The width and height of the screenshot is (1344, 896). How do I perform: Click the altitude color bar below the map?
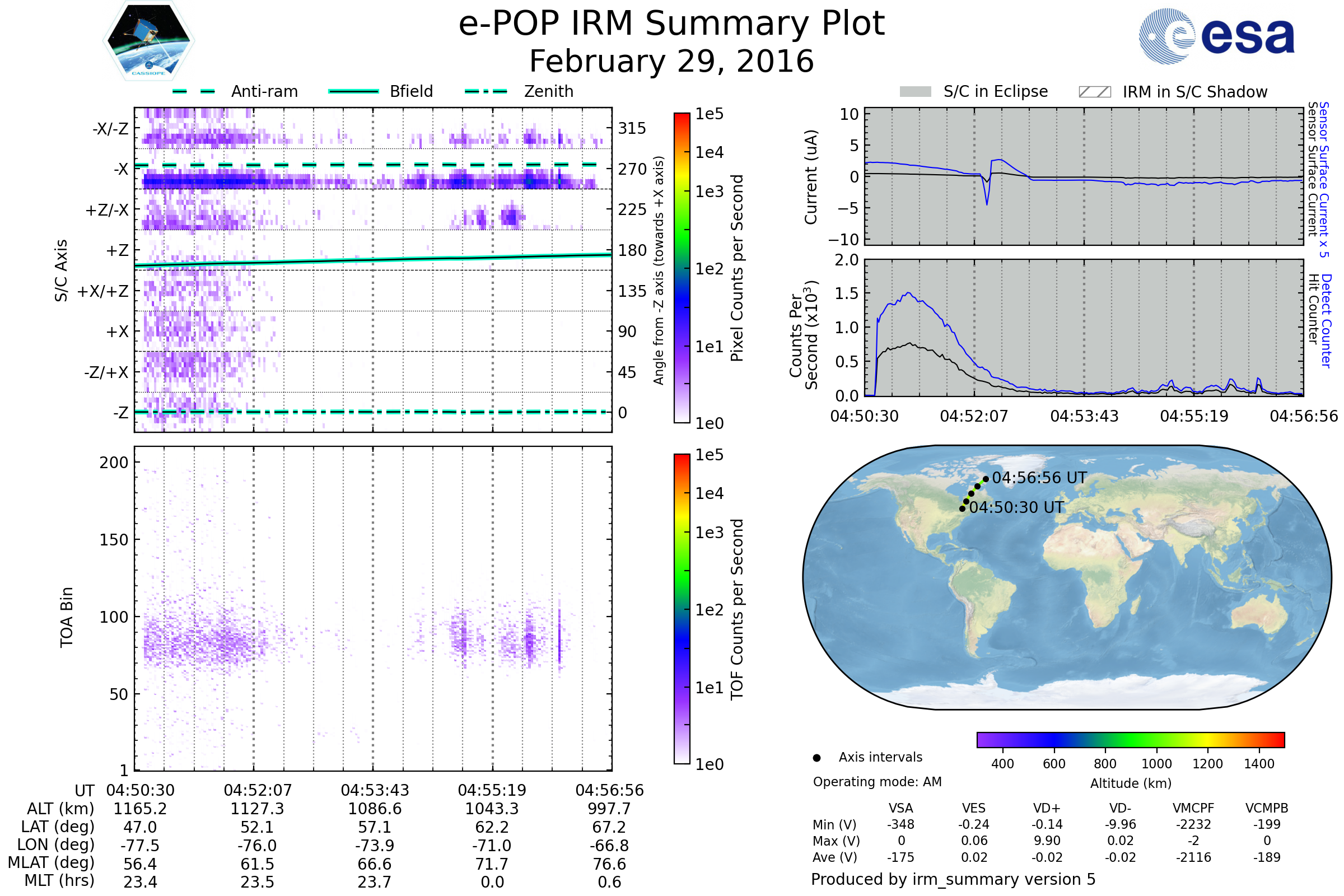click(x=1130, y=740)
